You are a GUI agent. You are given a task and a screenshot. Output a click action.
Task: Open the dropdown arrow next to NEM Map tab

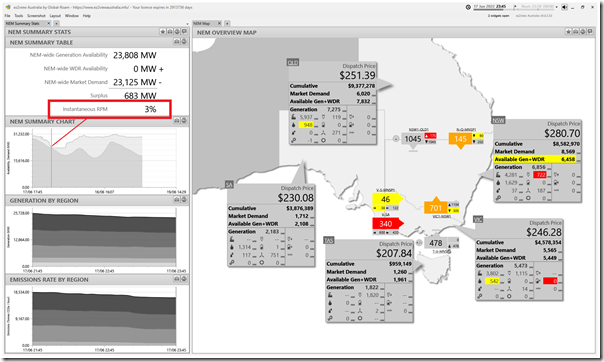coord(227,23)
